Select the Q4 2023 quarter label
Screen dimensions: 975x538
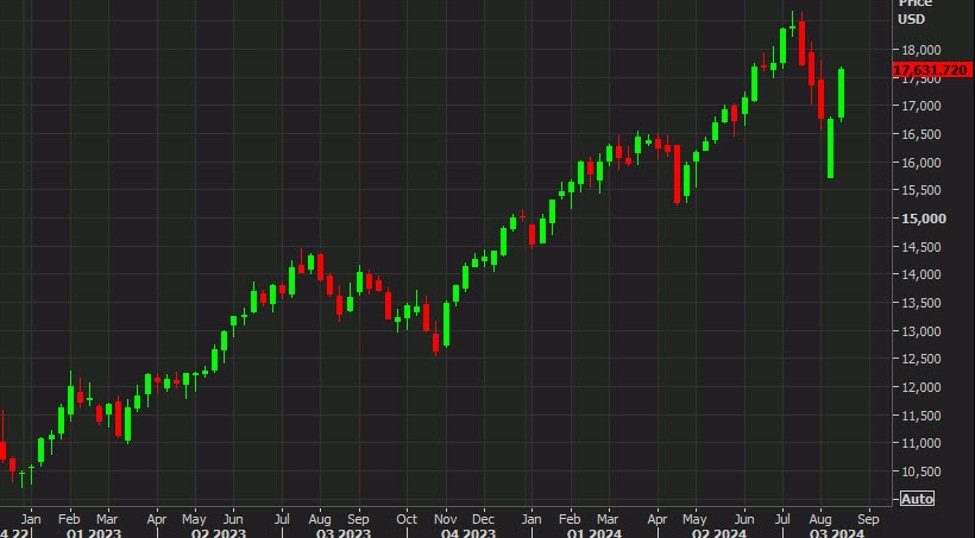[x=468, y=533]
